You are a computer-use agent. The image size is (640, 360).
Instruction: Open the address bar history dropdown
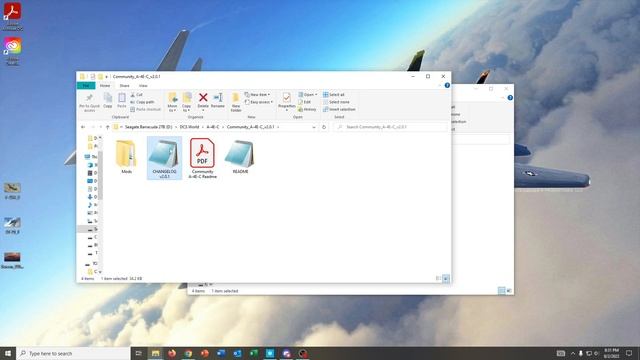point(314,127)
